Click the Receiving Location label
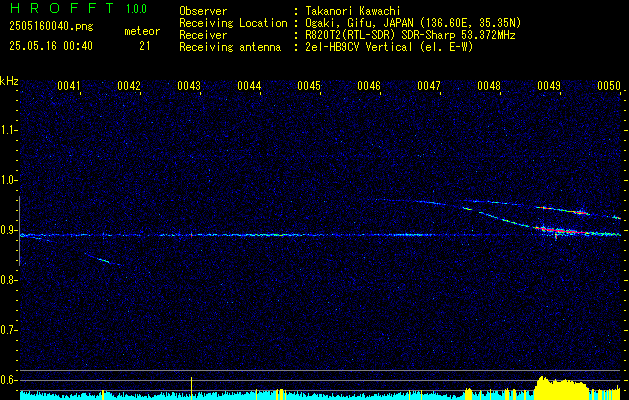 pyautogui.click(x=233, y=23)
